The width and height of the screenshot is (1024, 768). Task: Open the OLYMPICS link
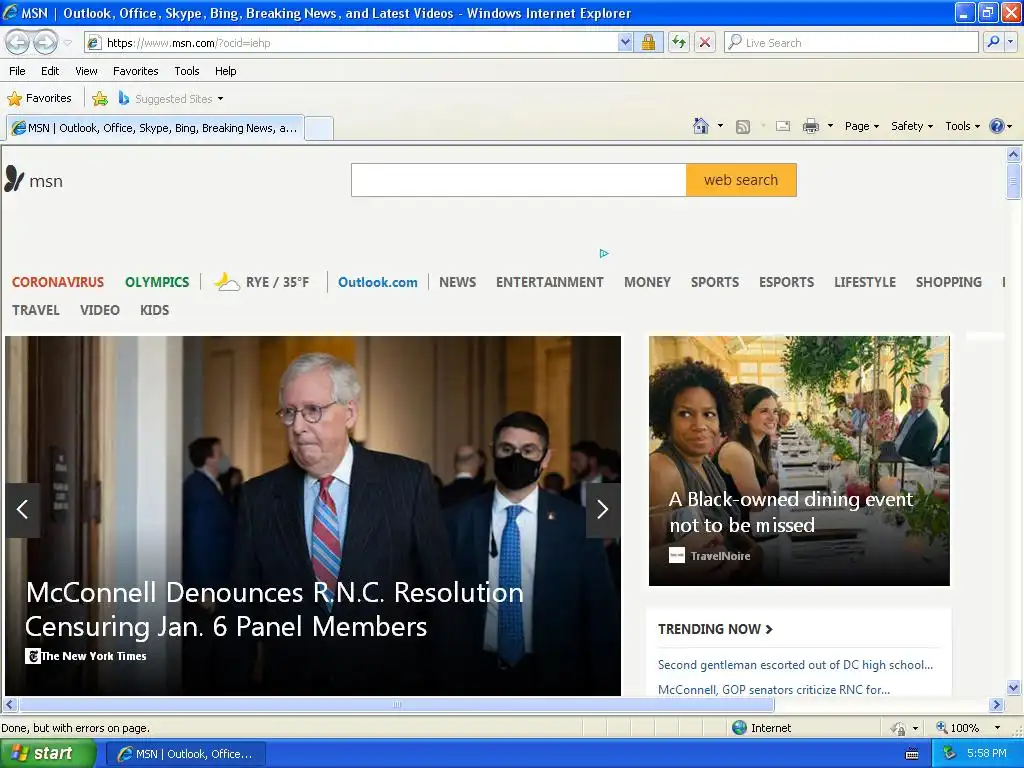[x=157, y=282]
